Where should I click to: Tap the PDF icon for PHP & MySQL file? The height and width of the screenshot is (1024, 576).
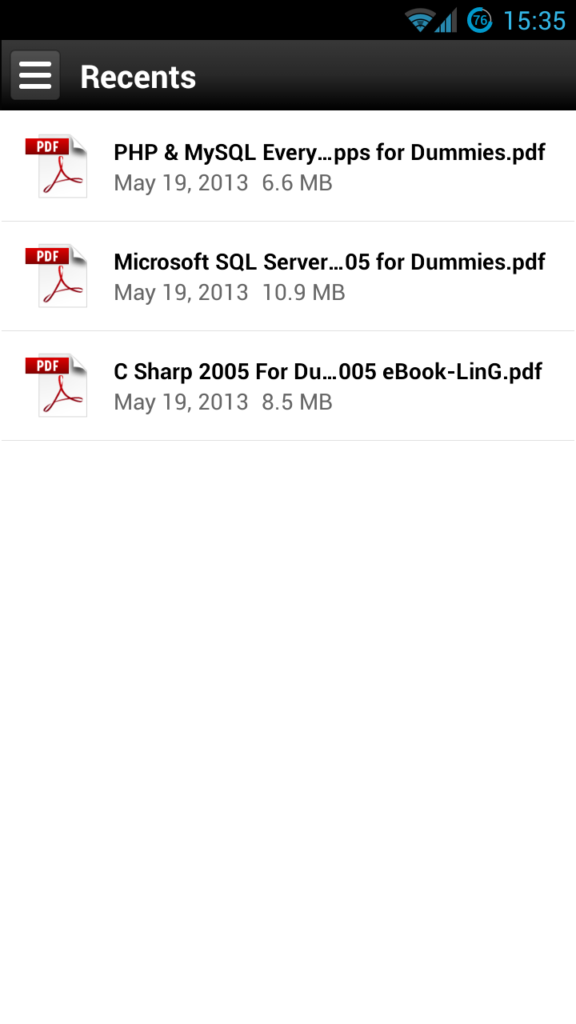[x=56, y=166]
